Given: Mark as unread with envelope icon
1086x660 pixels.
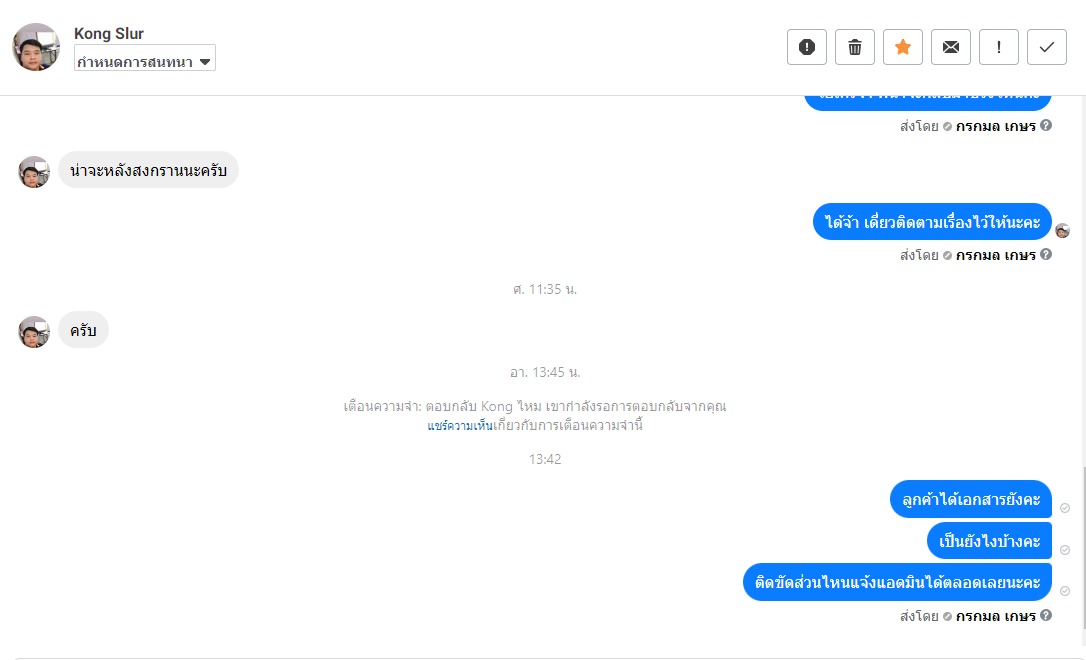Looking at the screenshot, I should pyautogui.click(x=951, y=47).
